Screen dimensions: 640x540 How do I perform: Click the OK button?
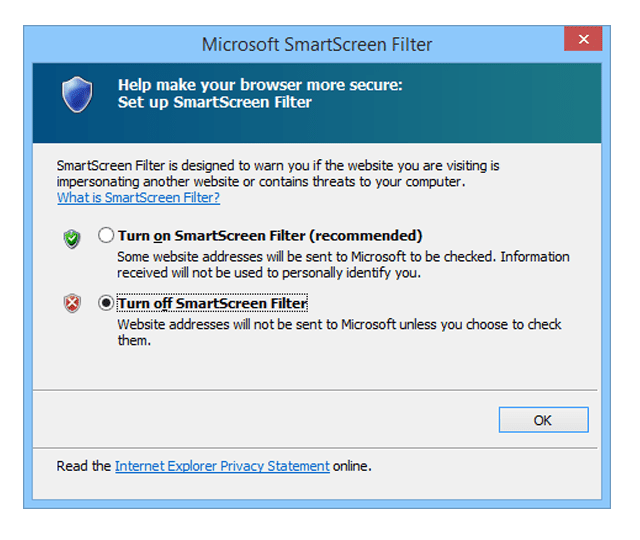[x=543, y=420]
